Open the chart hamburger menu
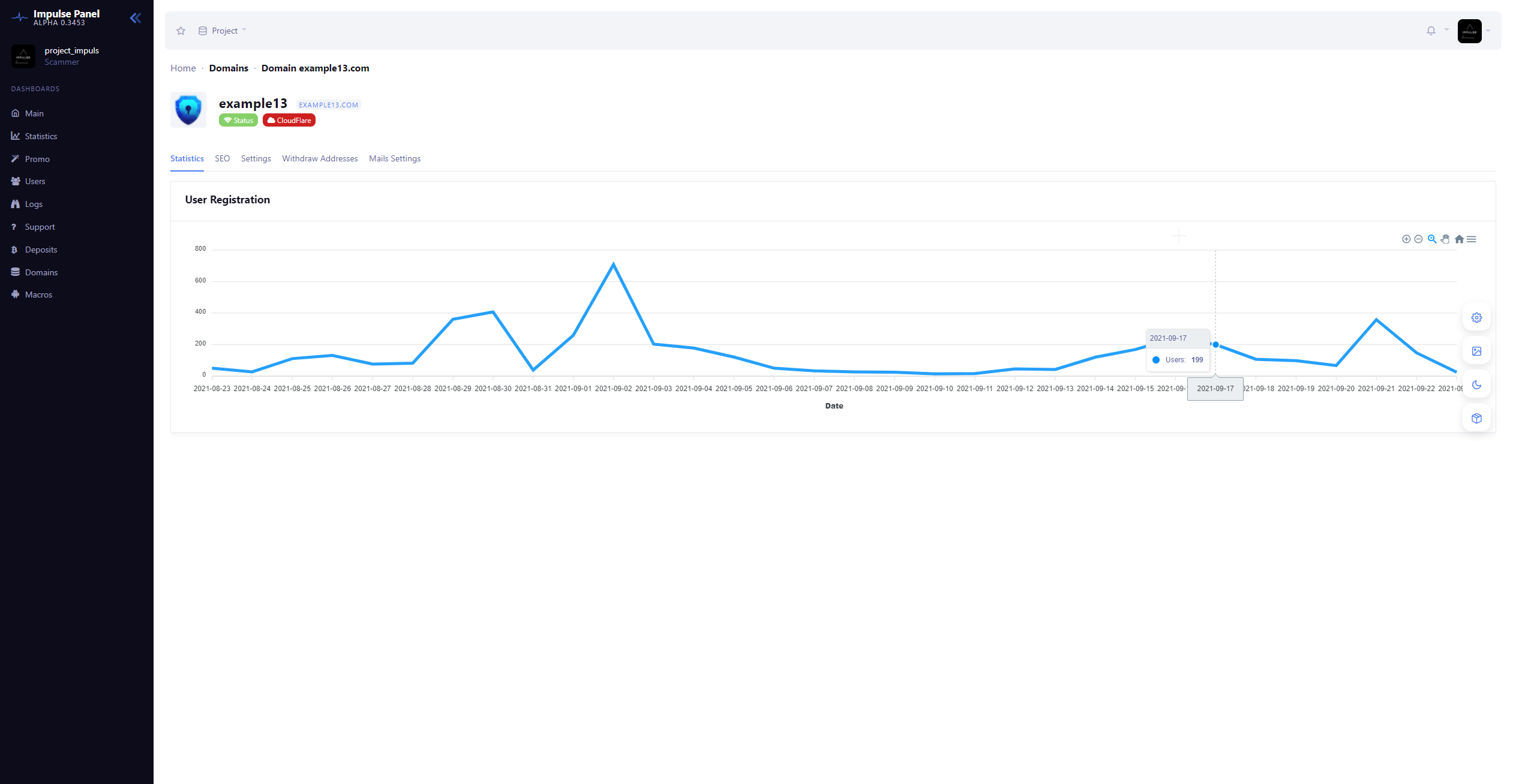Image resolution: width=1513 pixels, height=784 pixels. 1472,239
